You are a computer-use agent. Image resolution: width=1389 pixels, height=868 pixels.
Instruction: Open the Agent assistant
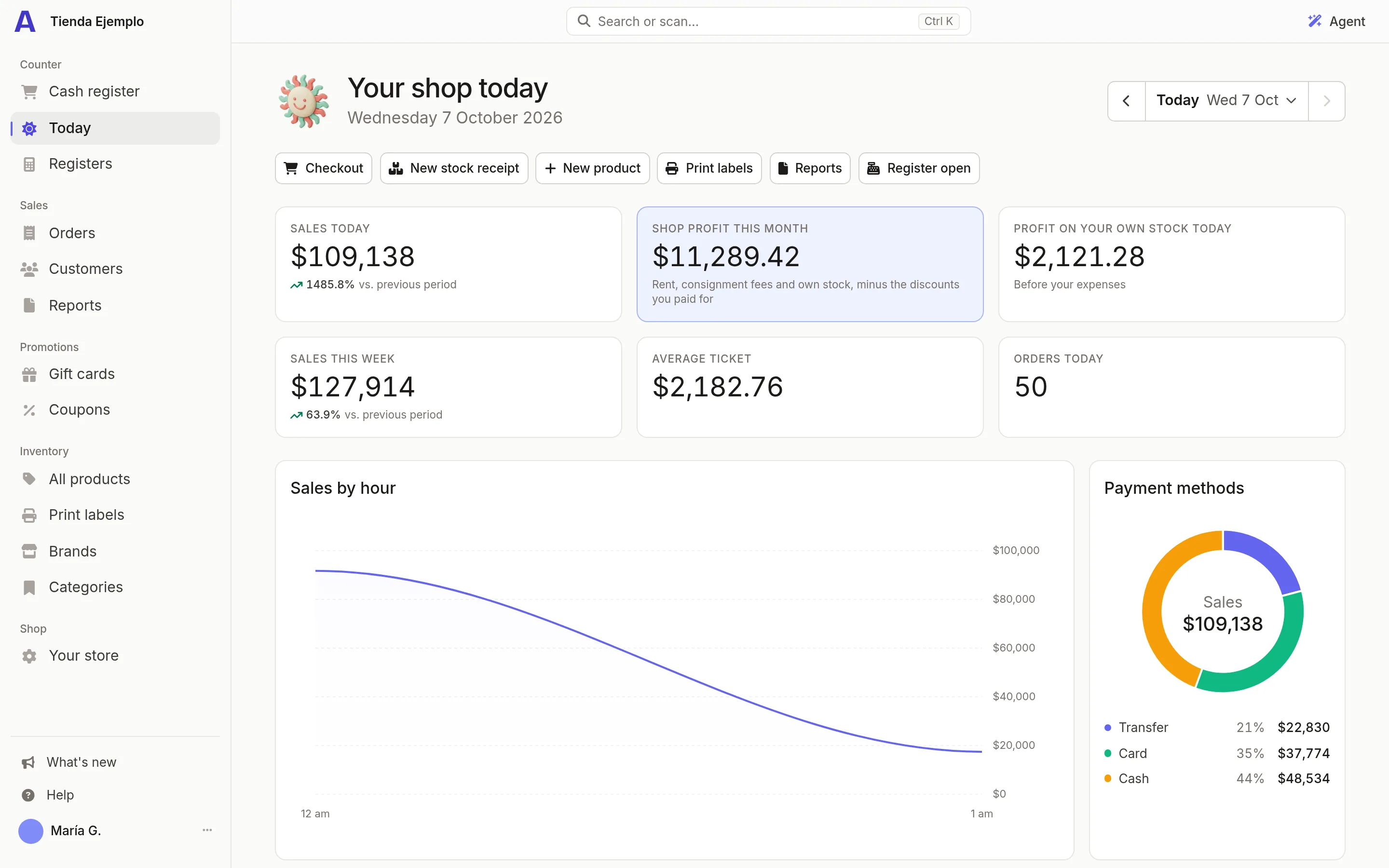tap(1337, 21)
